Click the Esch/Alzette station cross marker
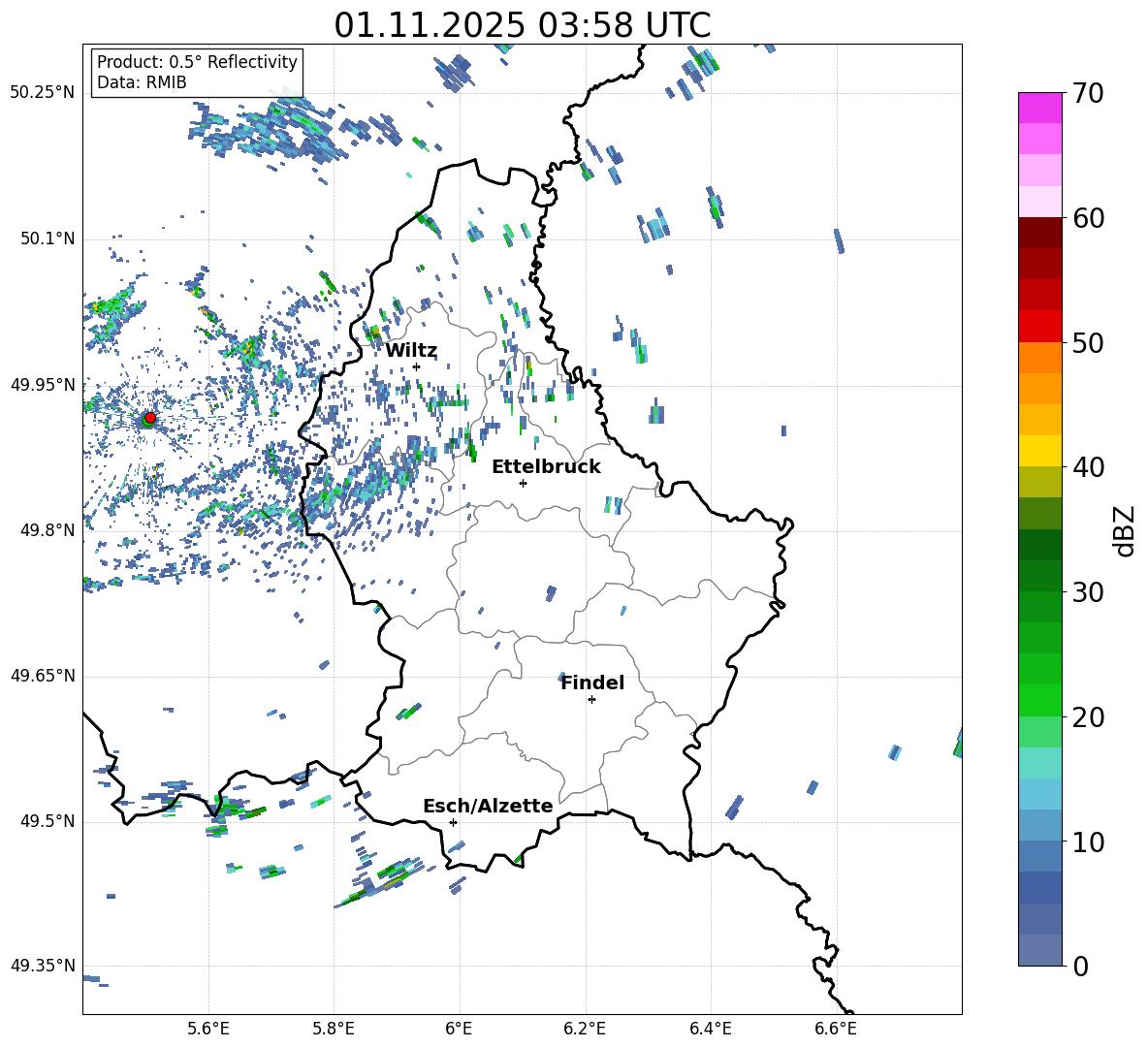The width and height of the screenshot is (1148, 1048). [x=453, y=822]
